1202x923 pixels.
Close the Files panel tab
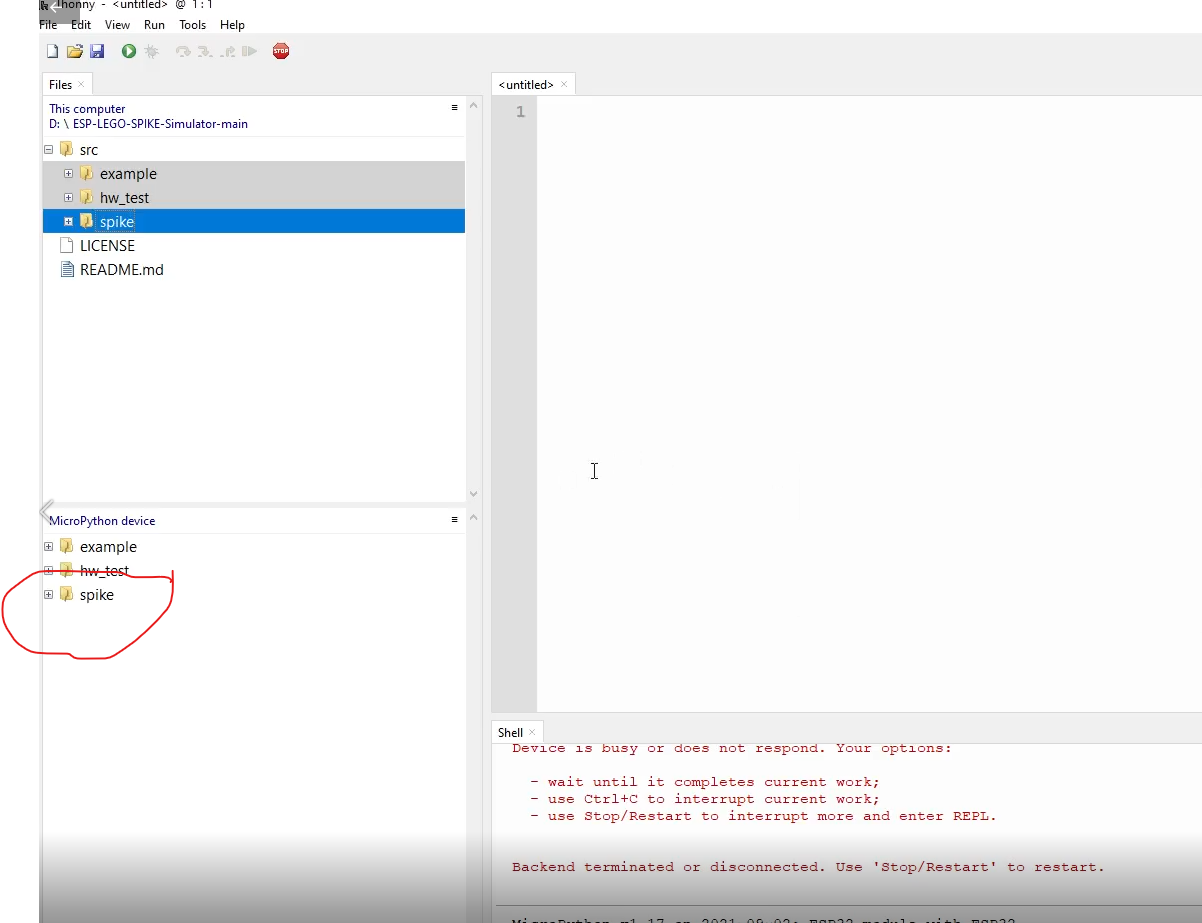(x=81, y=85)
